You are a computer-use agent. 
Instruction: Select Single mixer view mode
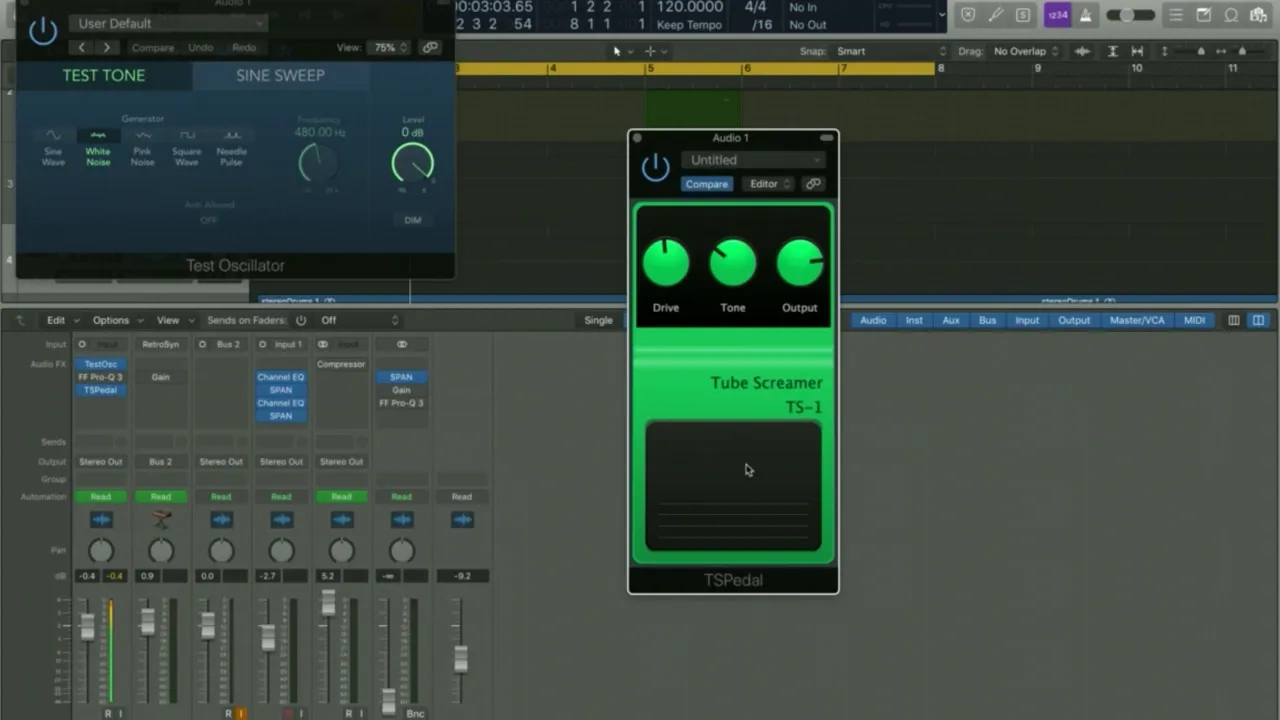click(x=598, y=320)
